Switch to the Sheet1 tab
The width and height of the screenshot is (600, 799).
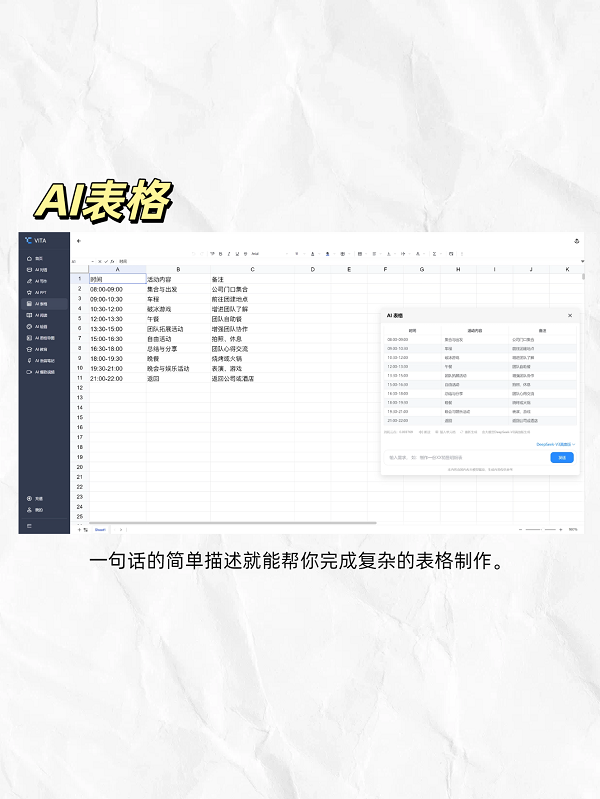[100, 529]
